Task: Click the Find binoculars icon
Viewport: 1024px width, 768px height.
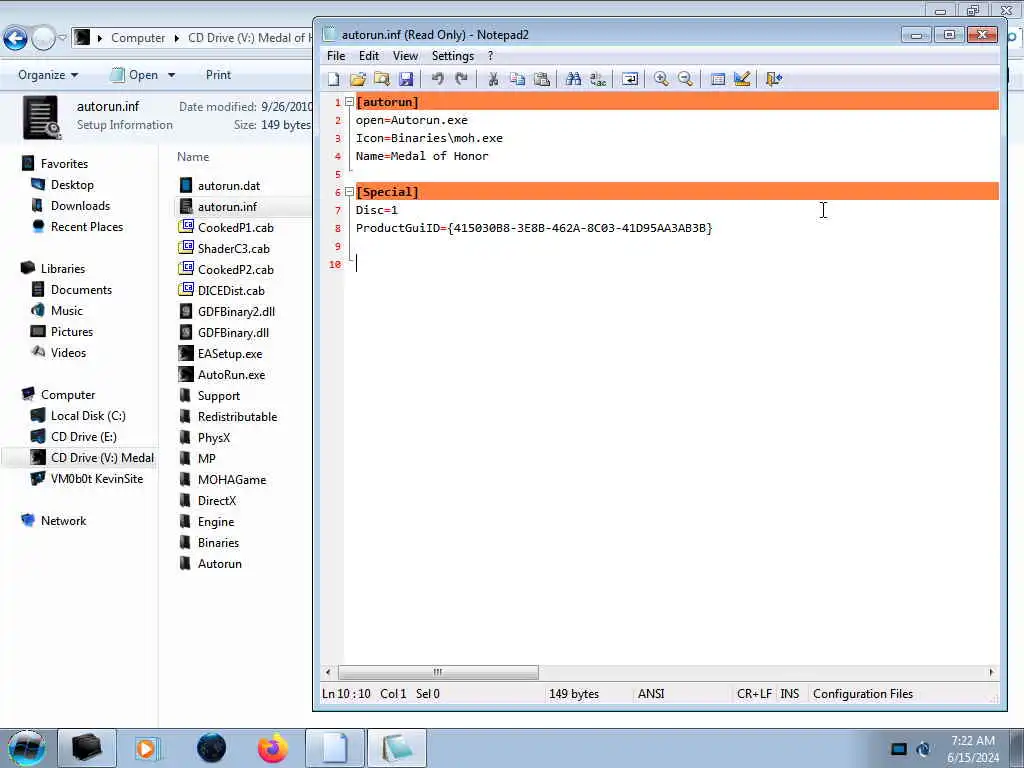Action: pos(573,80)
